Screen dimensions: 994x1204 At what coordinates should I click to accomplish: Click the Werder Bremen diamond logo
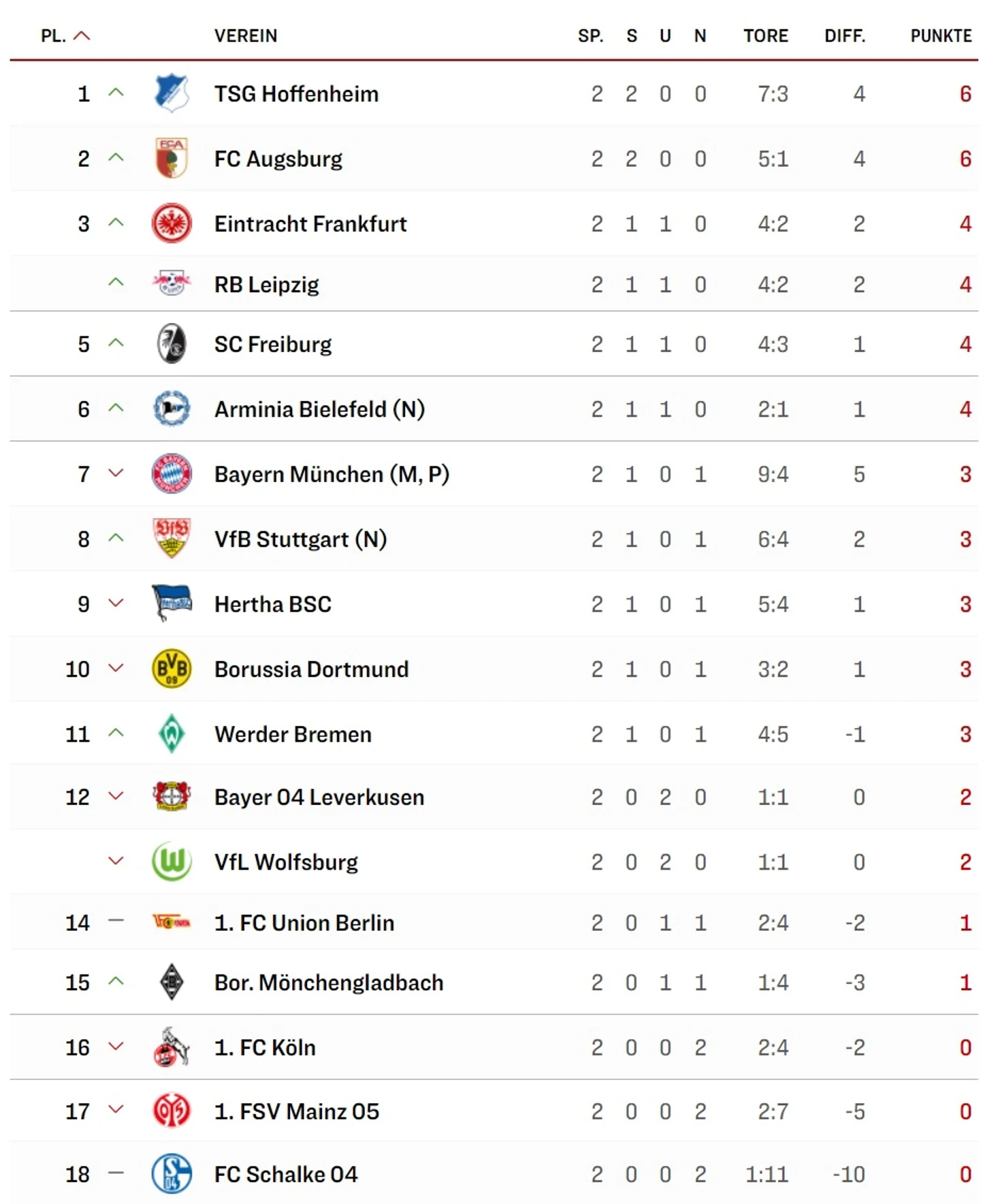[x=171, y=733]
